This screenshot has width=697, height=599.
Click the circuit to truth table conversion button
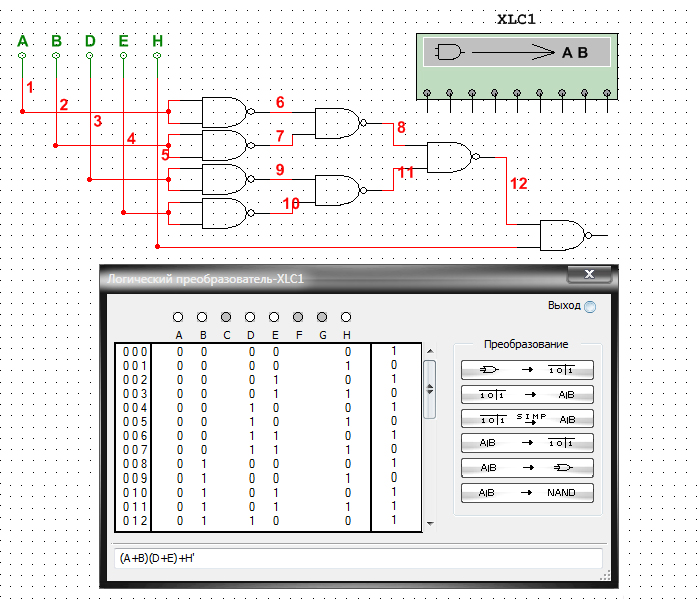coord(527,370)
